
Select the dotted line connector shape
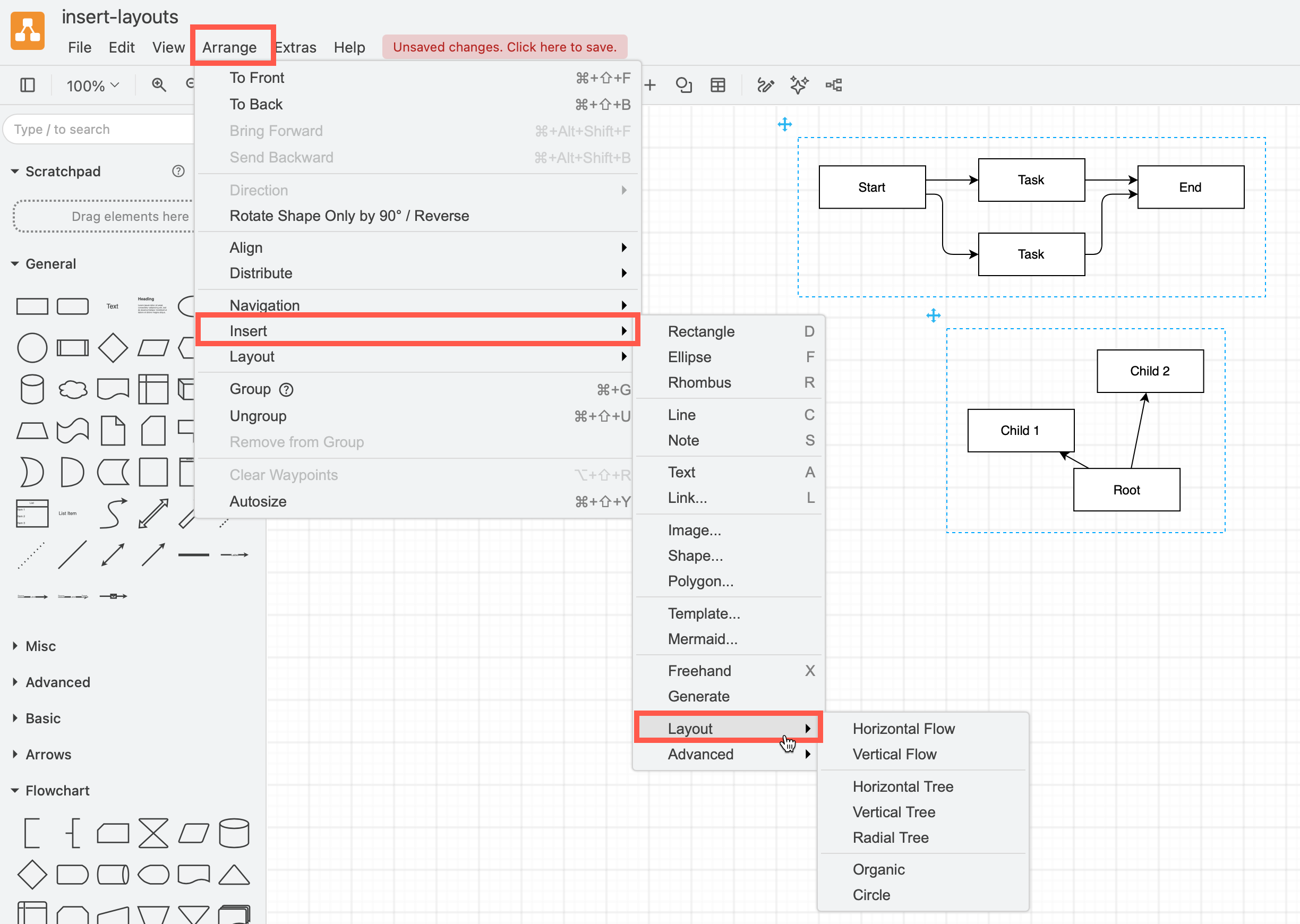tap(32, 555)
